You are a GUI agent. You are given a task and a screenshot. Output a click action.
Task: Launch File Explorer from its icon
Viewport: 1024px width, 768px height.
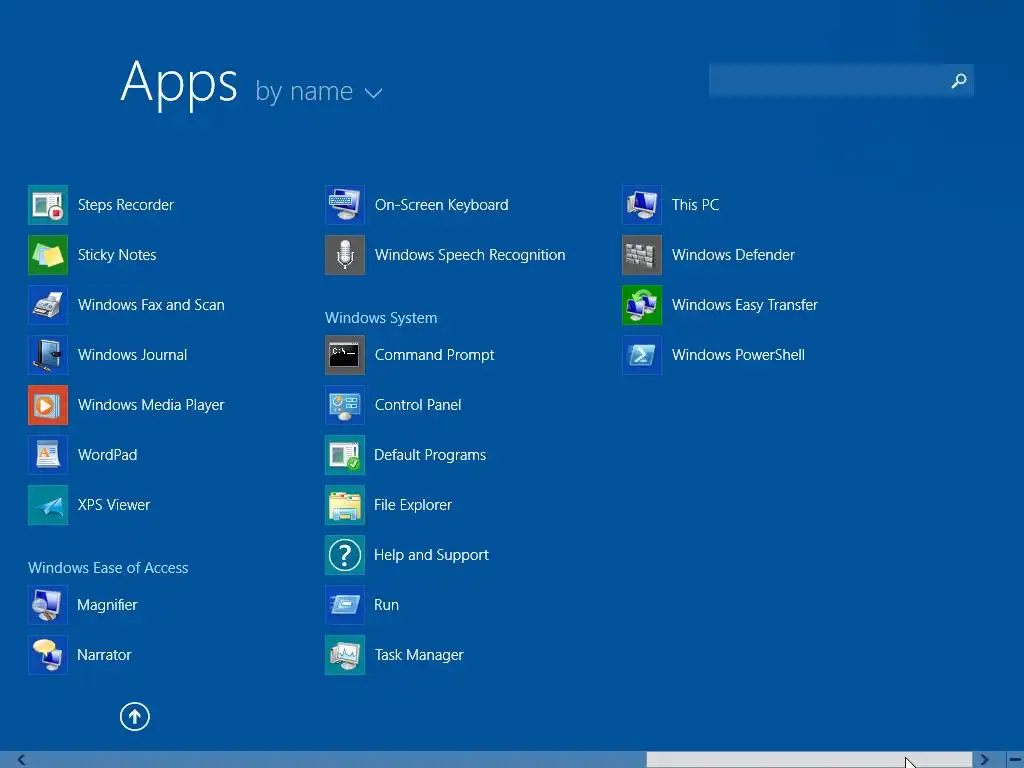(345, 505)
